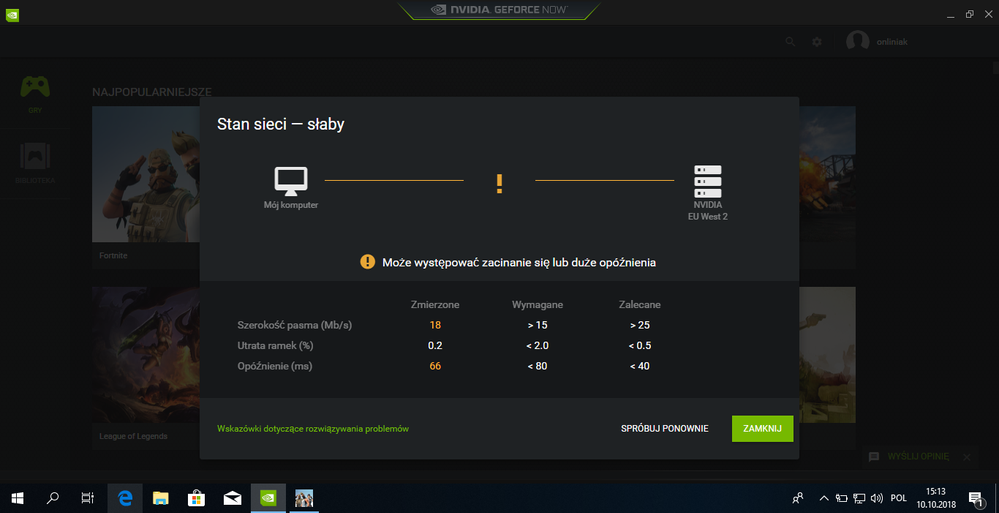Open the troubleshooting tips link
This screenshot has height=513, width=999.
pyautogui.click(x=313, y=429)
